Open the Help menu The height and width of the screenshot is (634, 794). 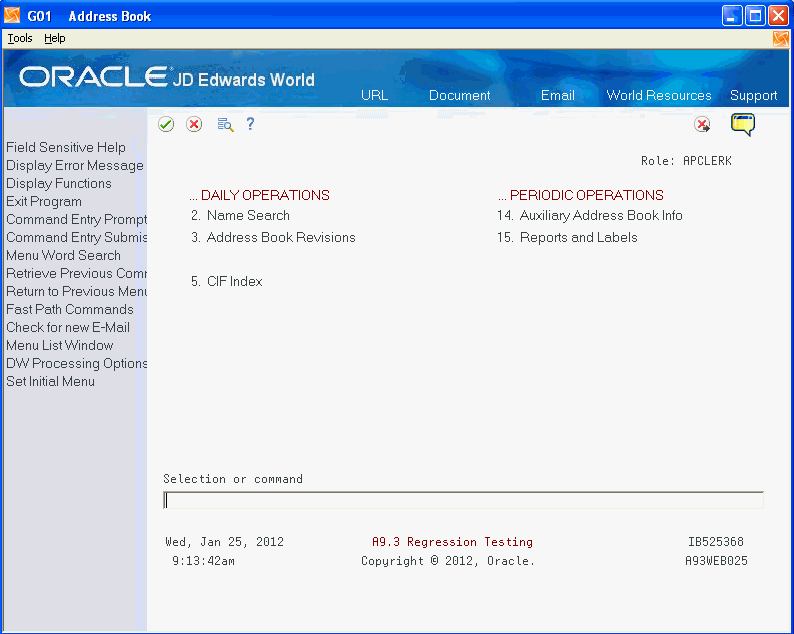click(x=55, y=38)
